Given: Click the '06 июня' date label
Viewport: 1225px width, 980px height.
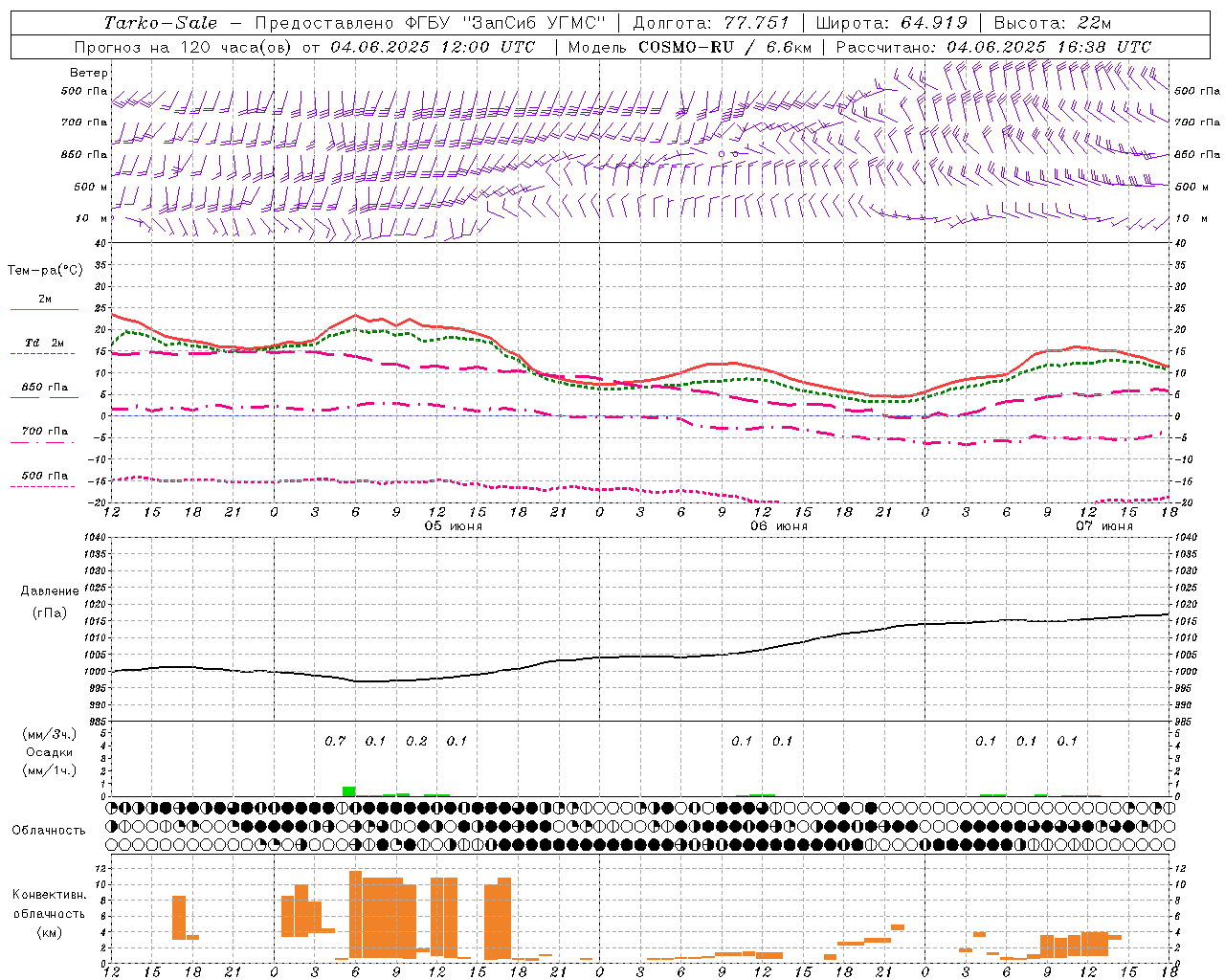Looking at the screenshot, I should (x=778, y=526).
